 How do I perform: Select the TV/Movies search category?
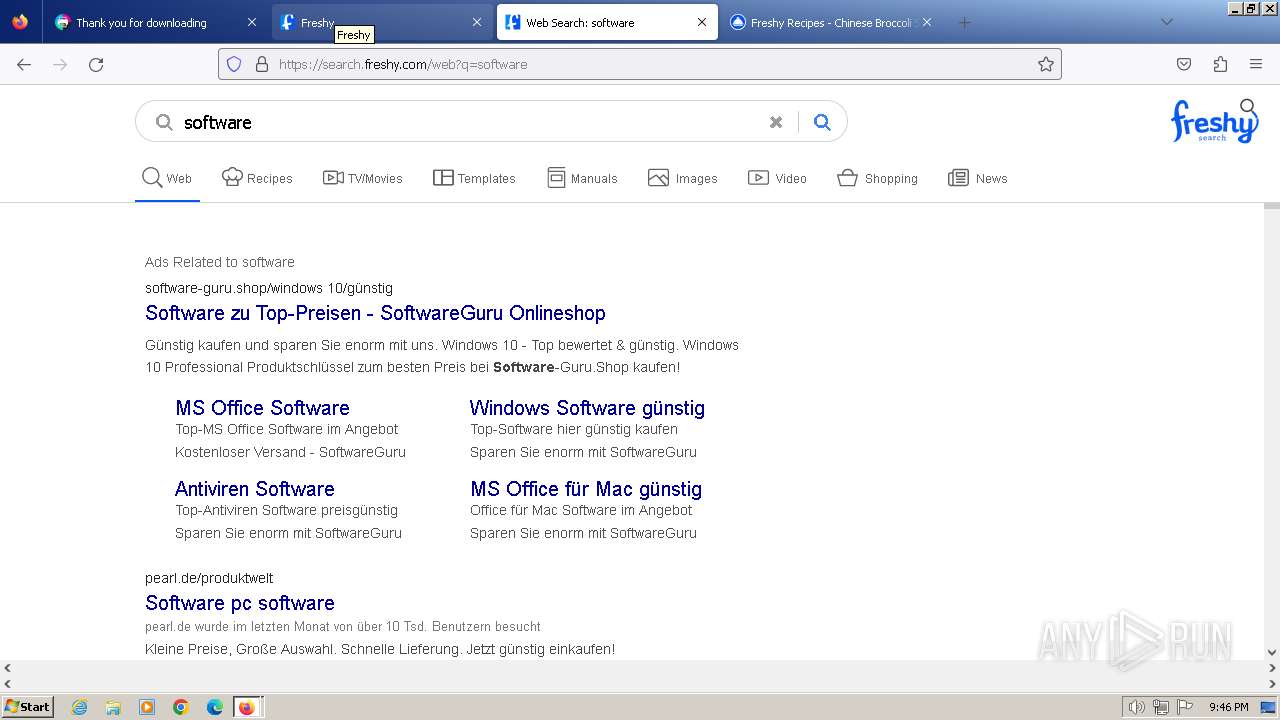362,178
